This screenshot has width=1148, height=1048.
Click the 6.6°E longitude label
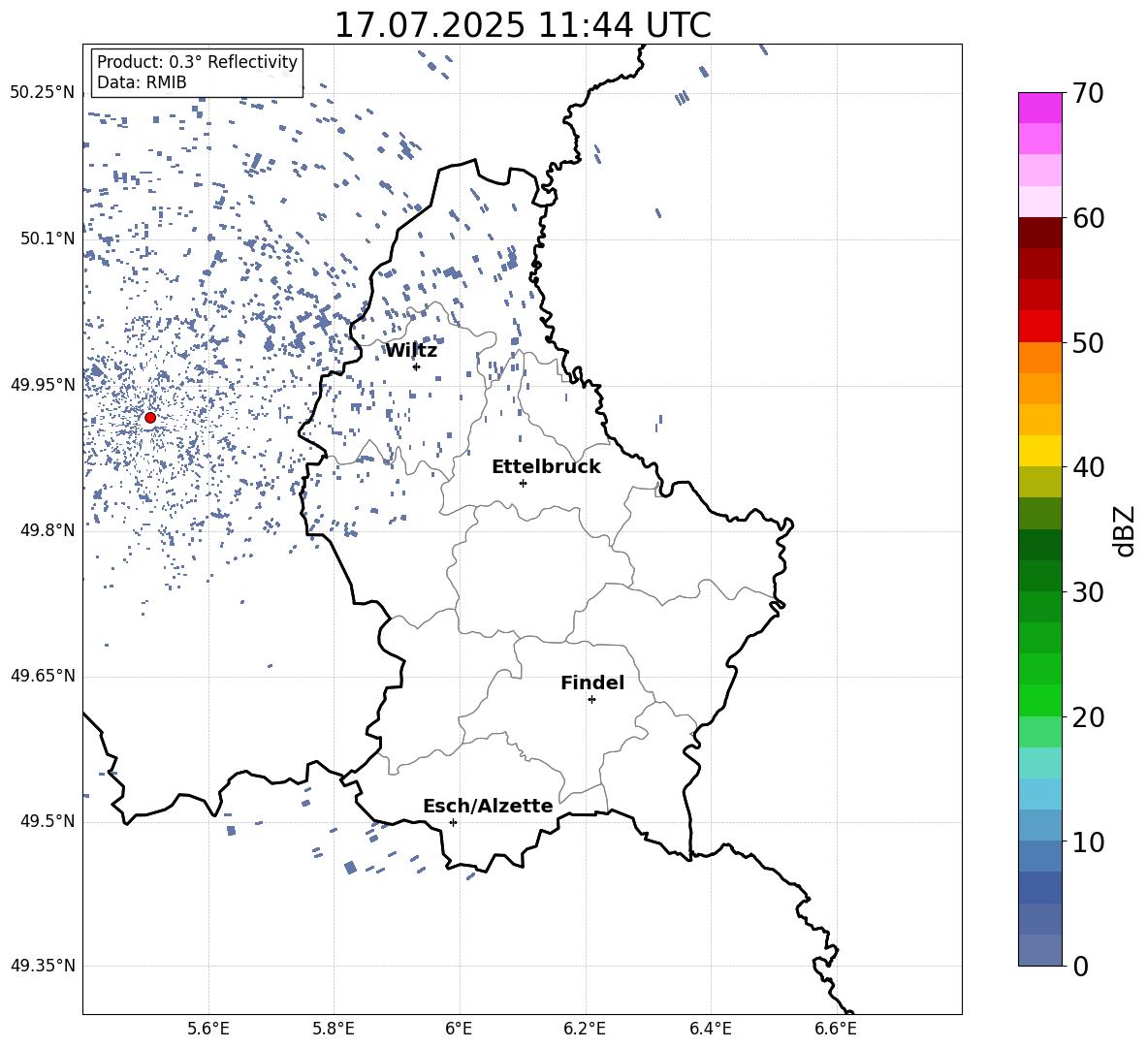tap(836, 1029)
